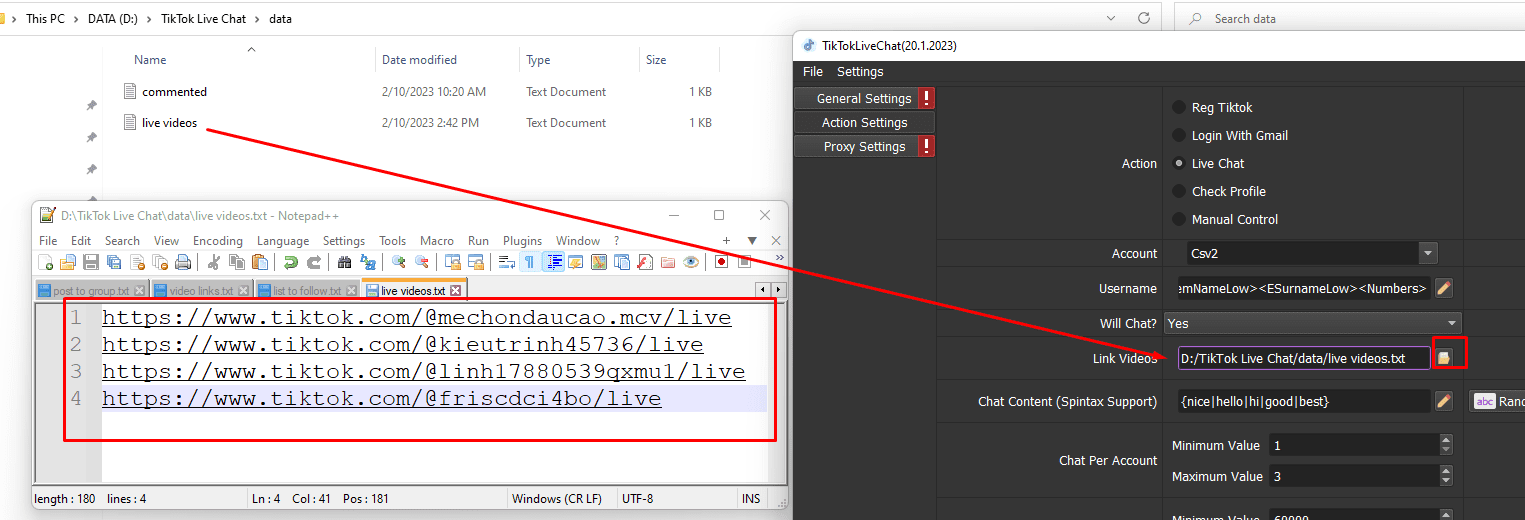Create a new document in Notepad++ toolbar

pyautogui.click(x=45, y=262)
